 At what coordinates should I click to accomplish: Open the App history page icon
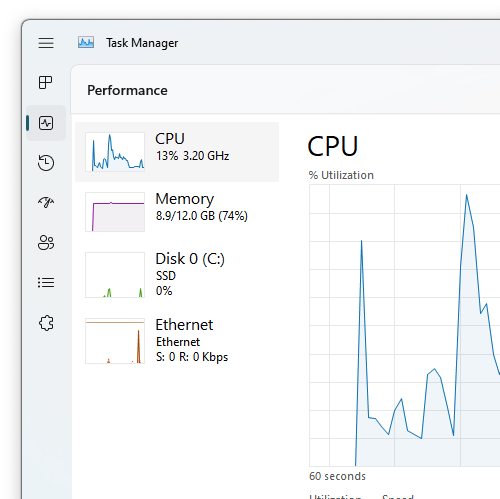(x=46, y=163)
